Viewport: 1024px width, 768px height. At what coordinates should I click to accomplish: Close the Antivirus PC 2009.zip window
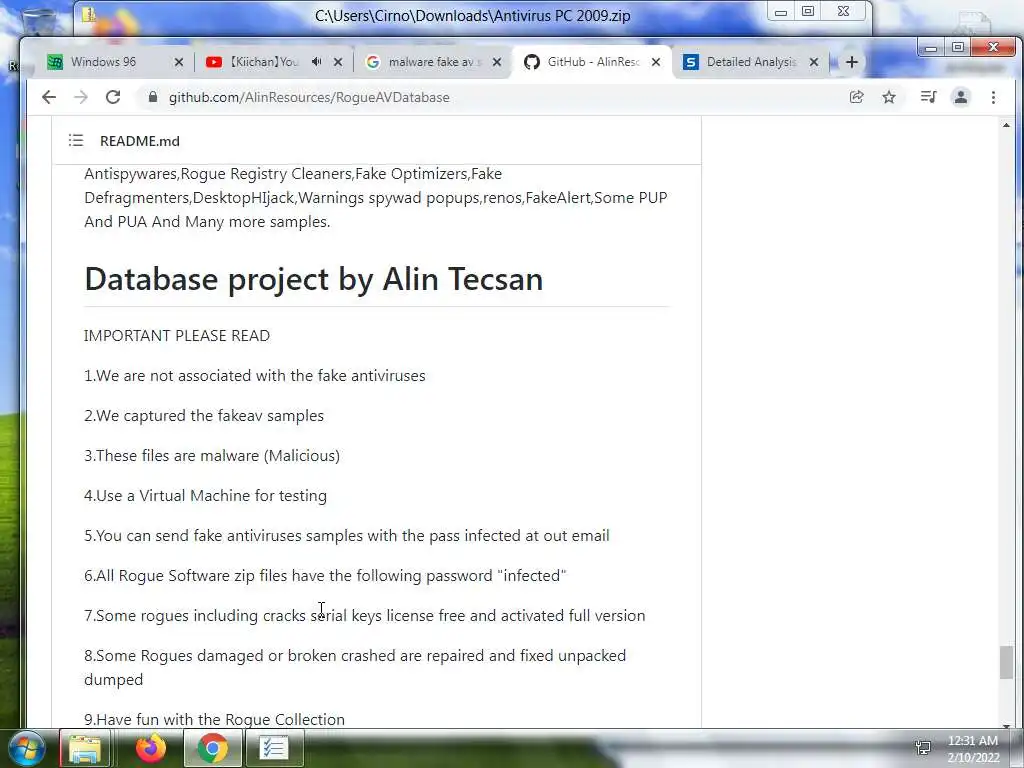[843, 12]
